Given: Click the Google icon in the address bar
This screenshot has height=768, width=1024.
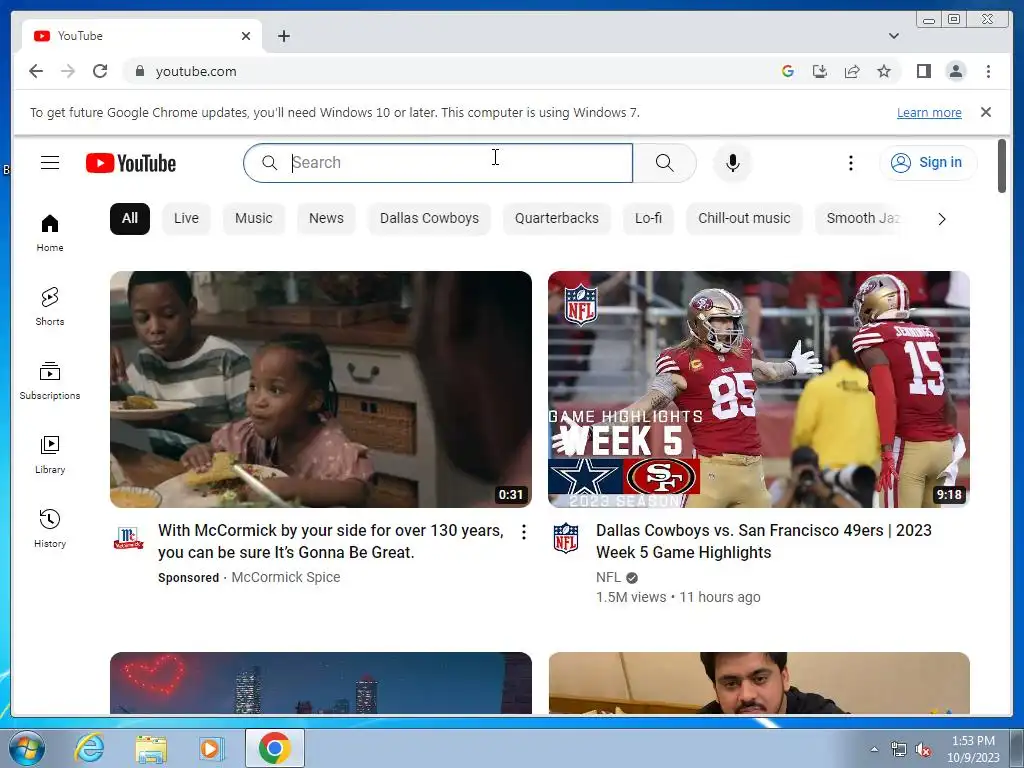Looking at the screenshot, I should tap(788, 71).
